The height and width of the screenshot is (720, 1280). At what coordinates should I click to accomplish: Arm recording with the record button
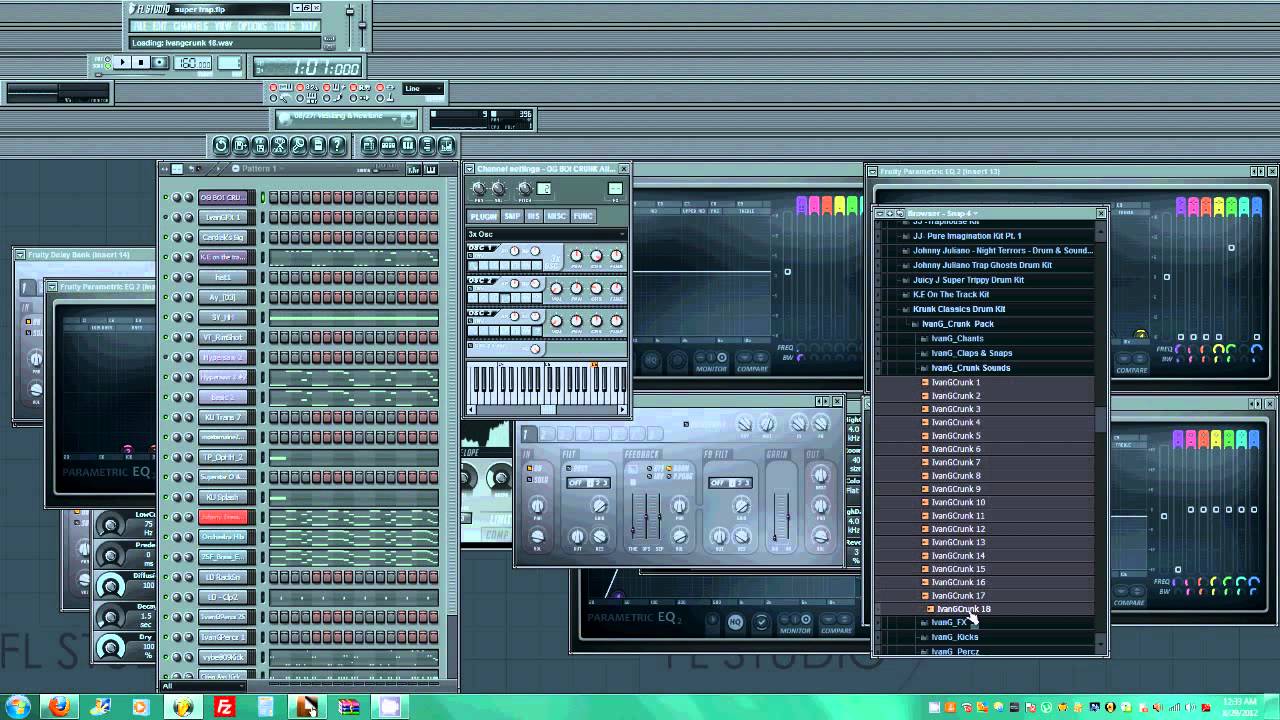coord(160,63)
